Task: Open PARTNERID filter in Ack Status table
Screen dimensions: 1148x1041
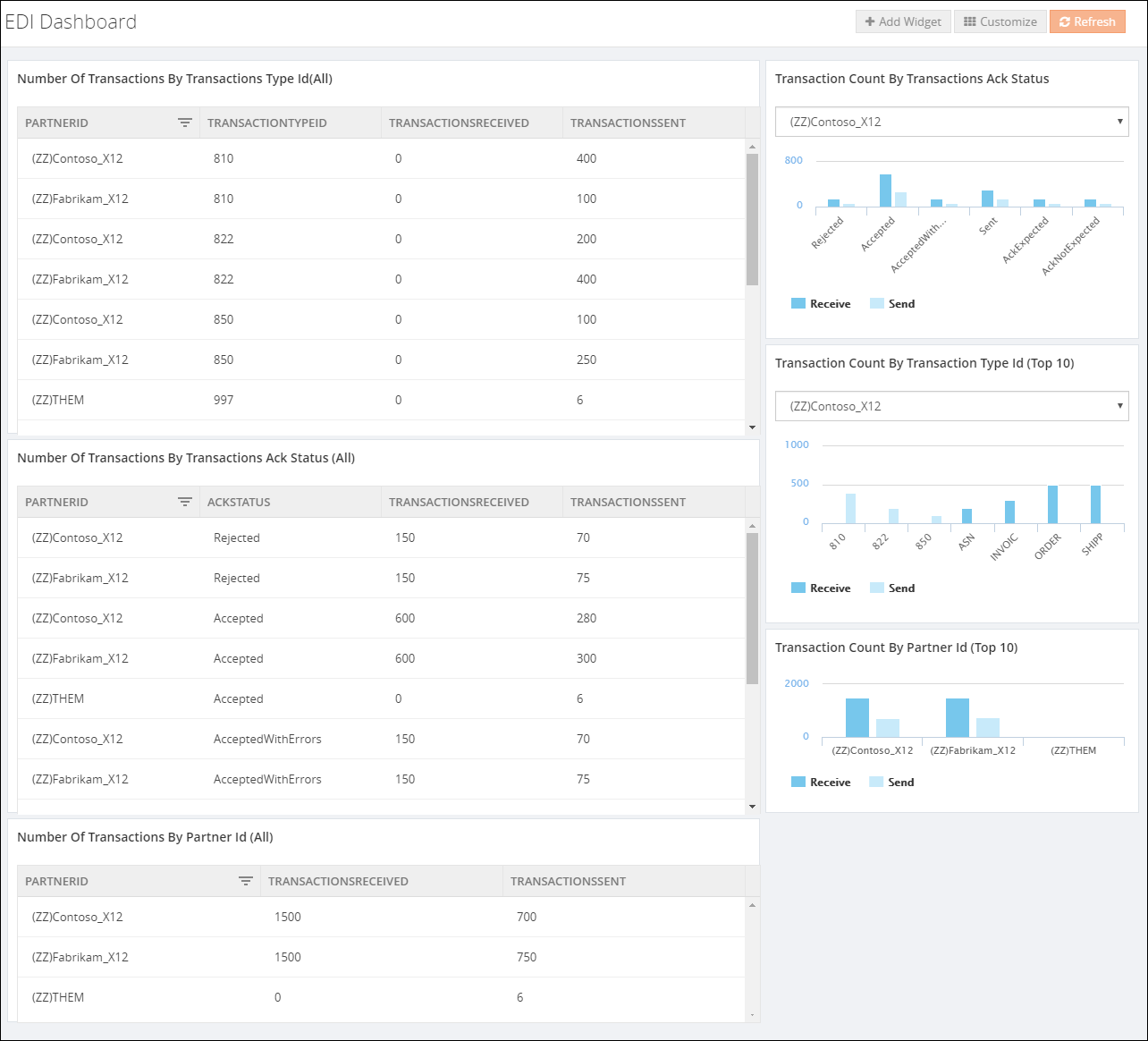Action: pyautogui.click(x=185, y=502)
